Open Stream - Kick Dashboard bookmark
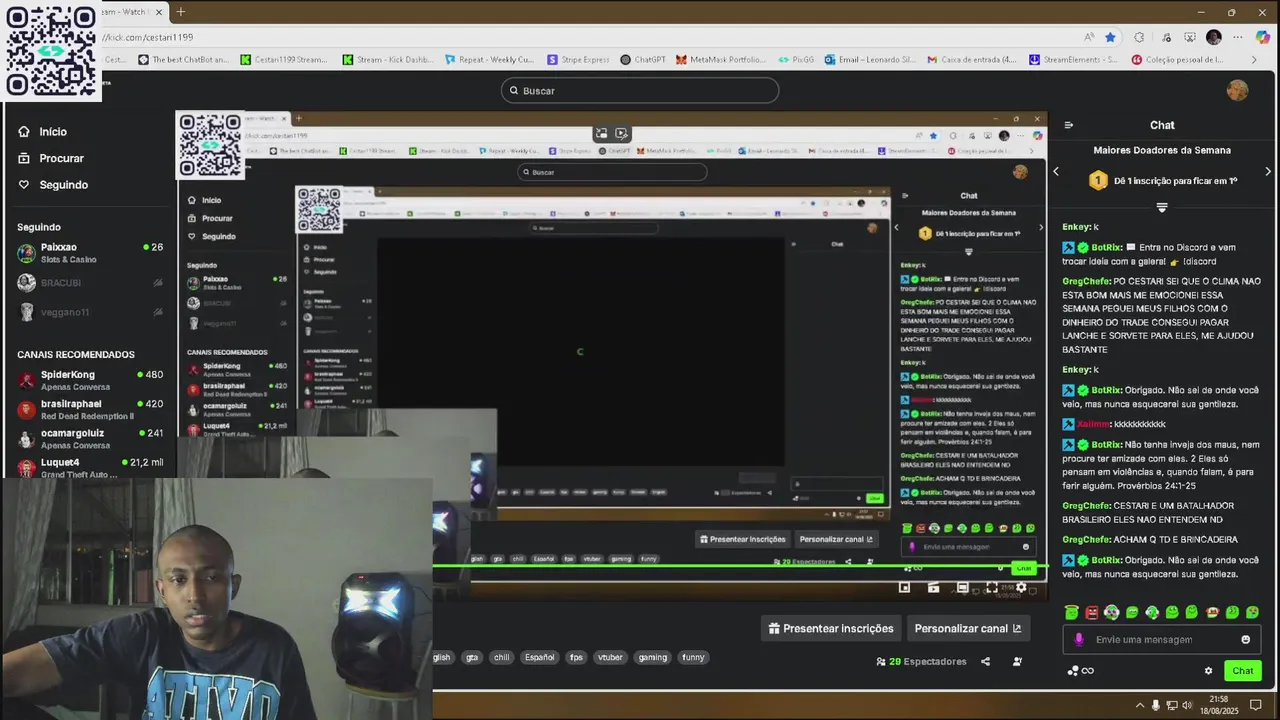Image resolution: width=1280 pixels, height=720 pixels. click(x=388, y=60)
